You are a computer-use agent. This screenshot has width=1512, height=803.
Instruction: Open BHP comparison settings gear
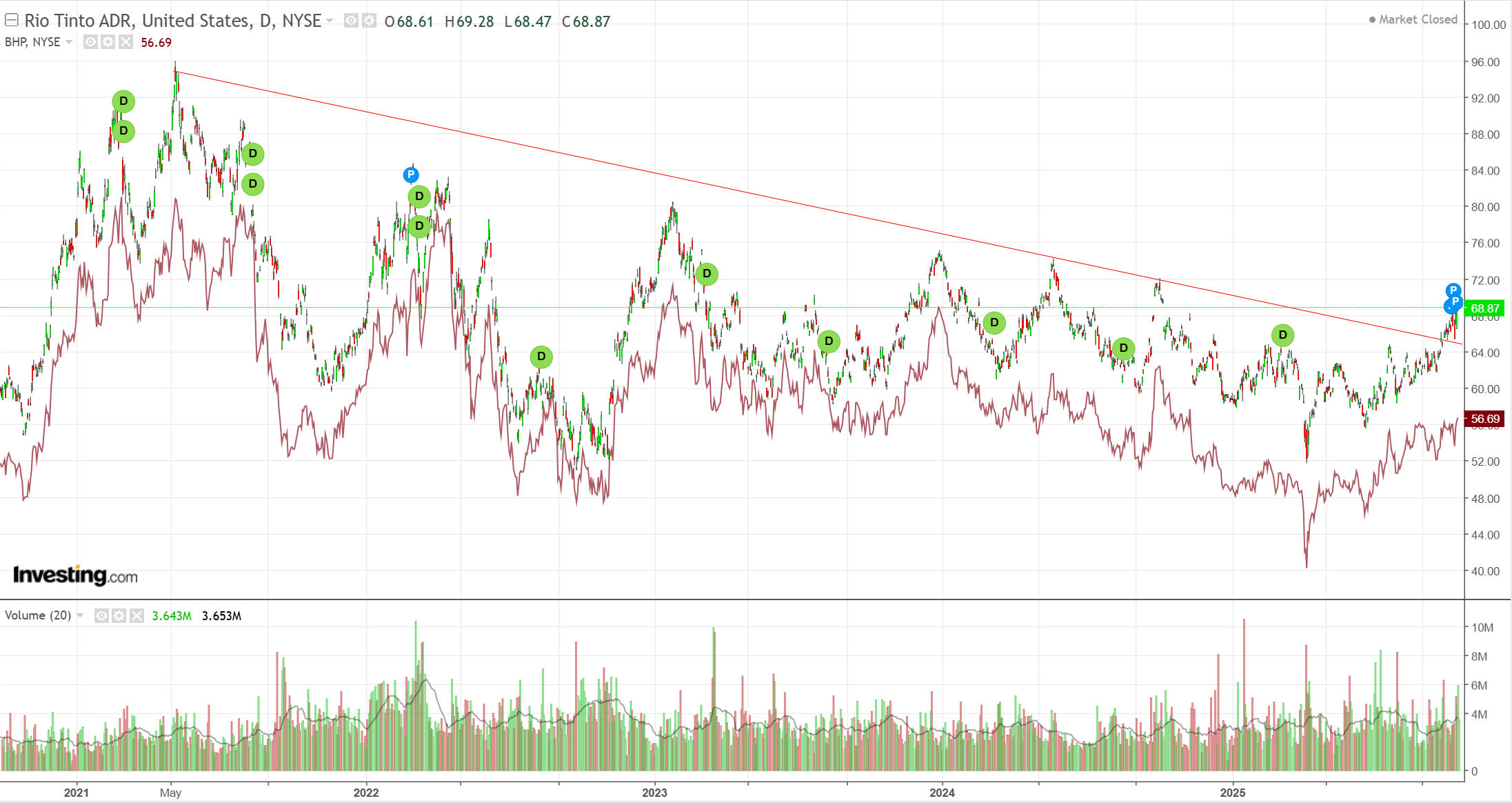click(108, 42)
